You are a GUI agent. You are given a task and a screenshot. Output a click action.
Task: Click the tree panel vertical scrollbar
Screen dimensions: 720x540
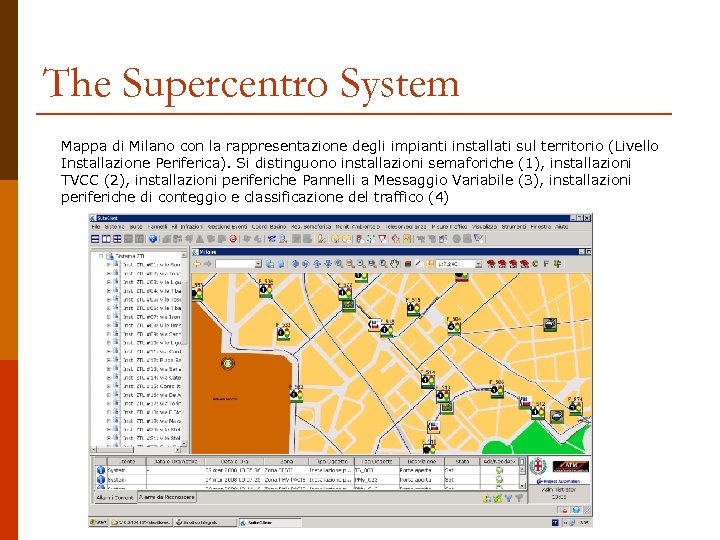click(185, 350)
